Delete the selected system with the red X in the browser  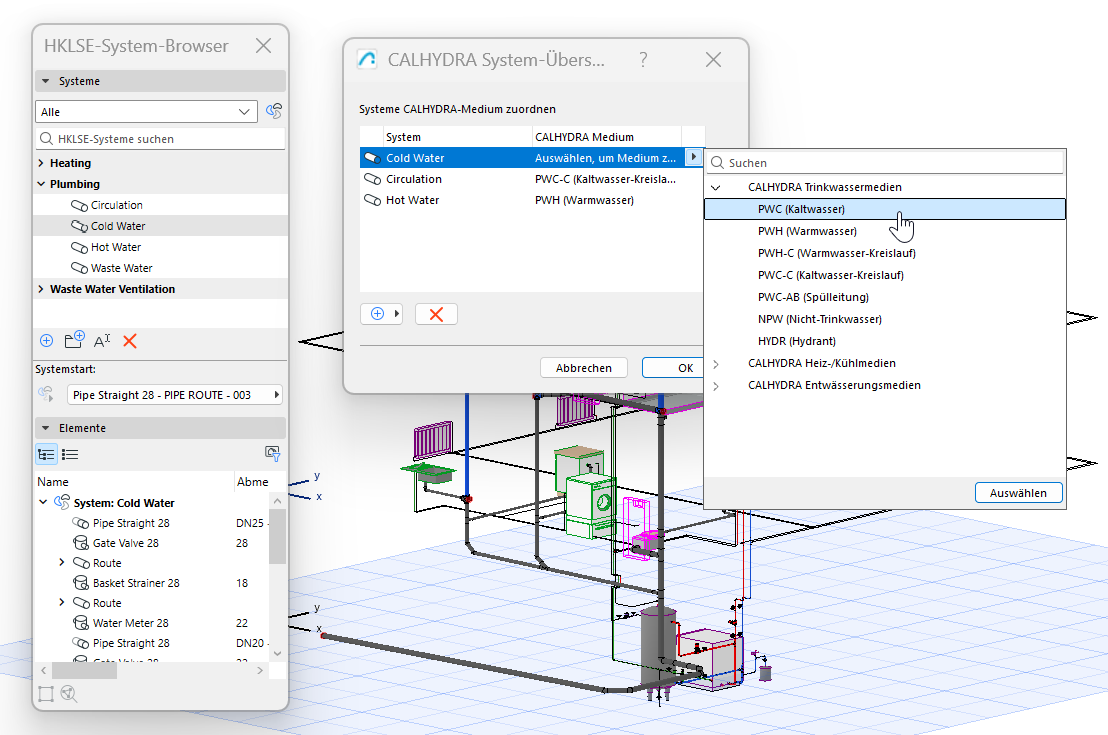[129, 341]
